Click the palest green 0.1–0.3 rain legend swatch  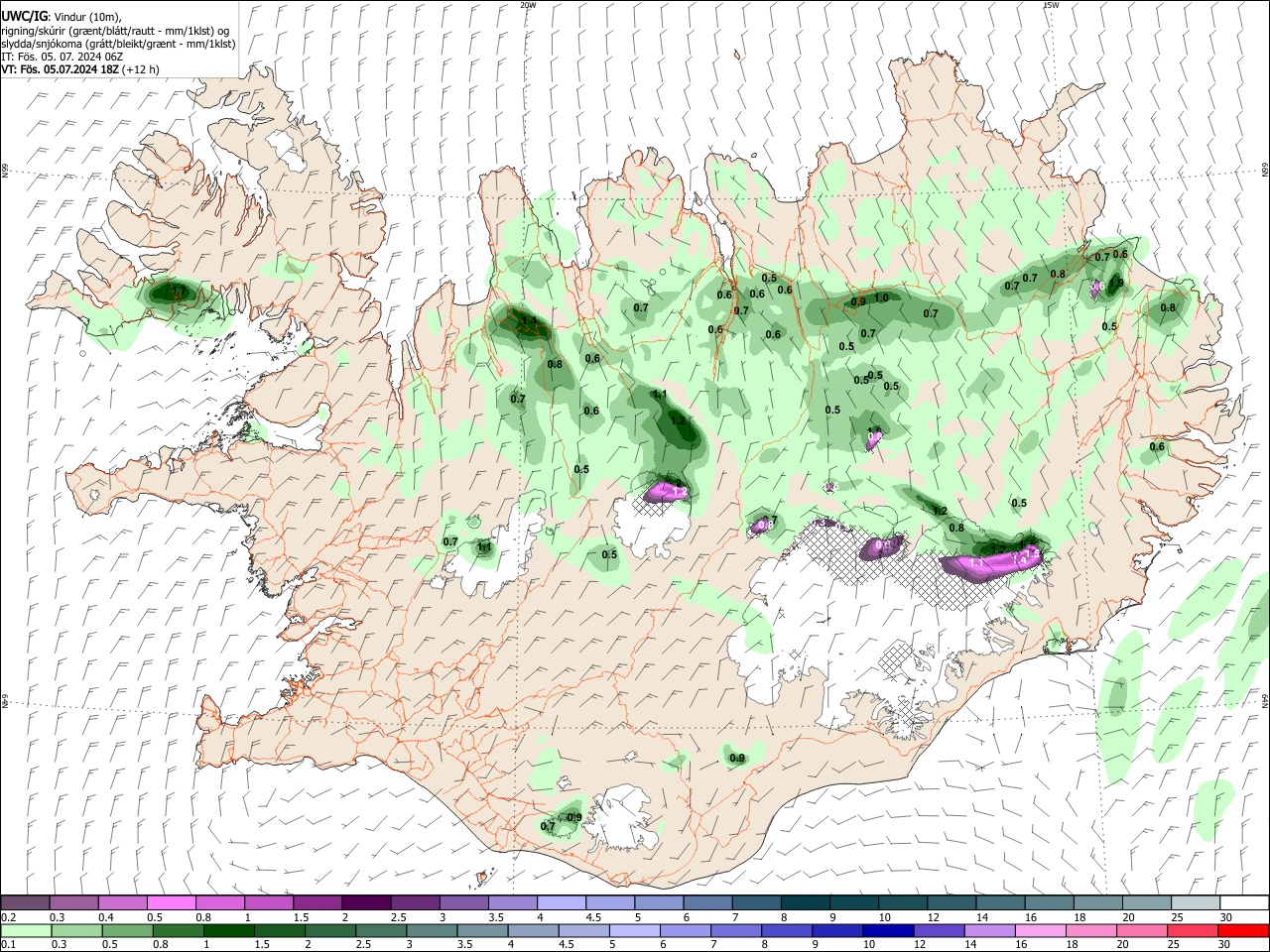coord(26,930)
